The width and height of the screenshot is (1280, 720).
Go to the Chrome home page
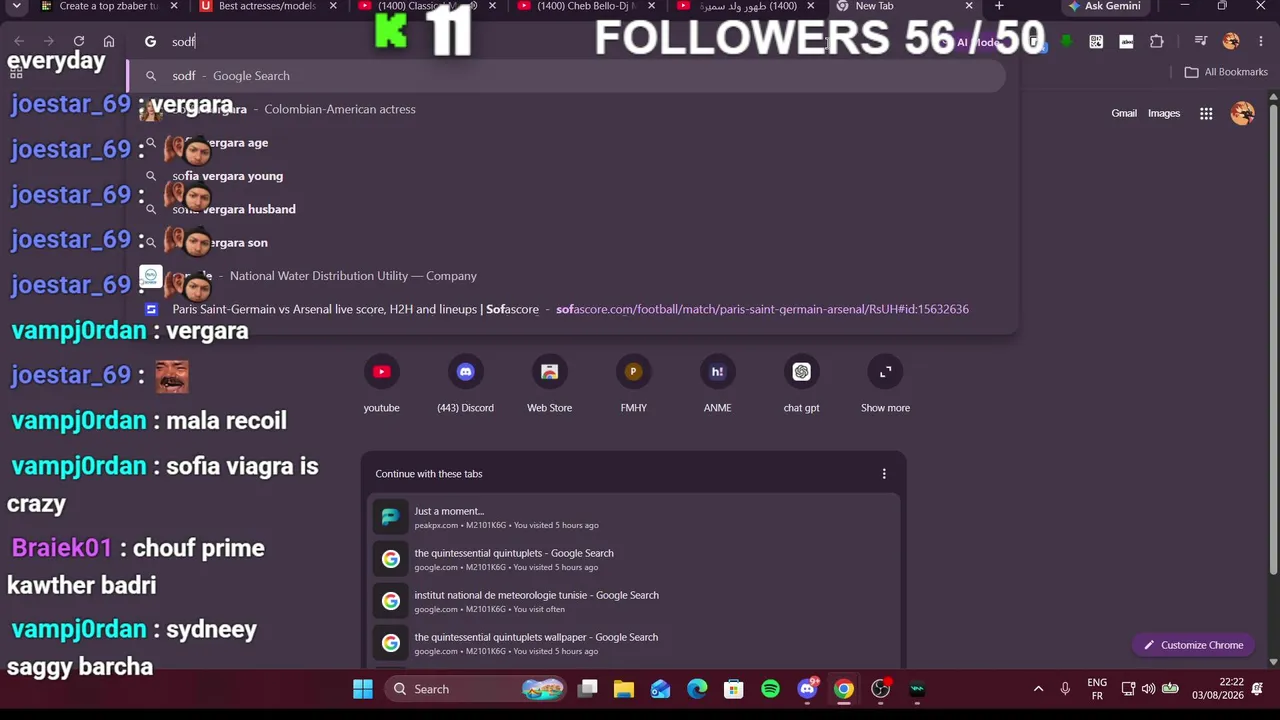click(109, 41)
